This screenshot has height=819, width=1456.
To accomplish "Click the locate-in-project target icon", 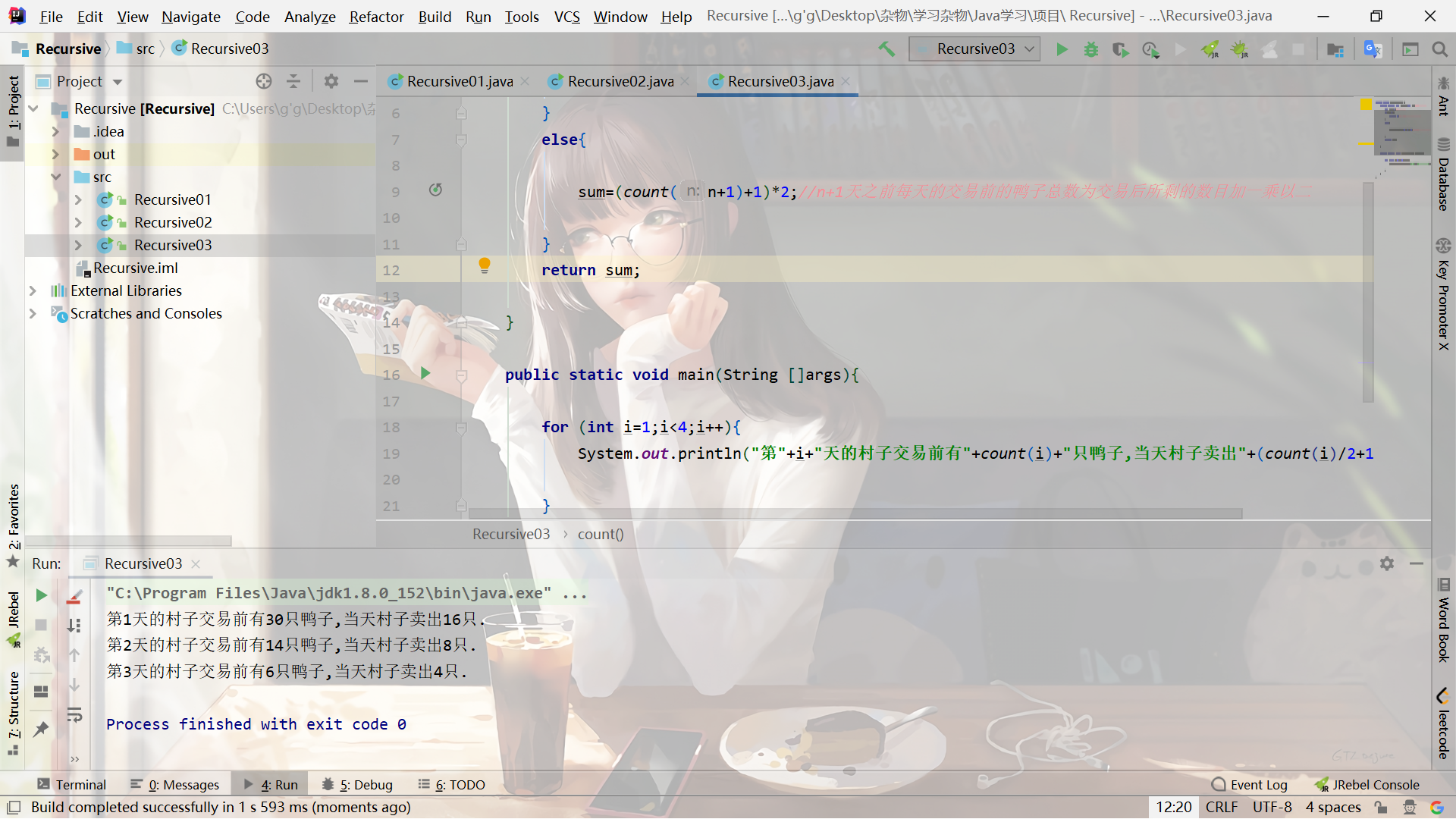I will [x=264, y=81].
